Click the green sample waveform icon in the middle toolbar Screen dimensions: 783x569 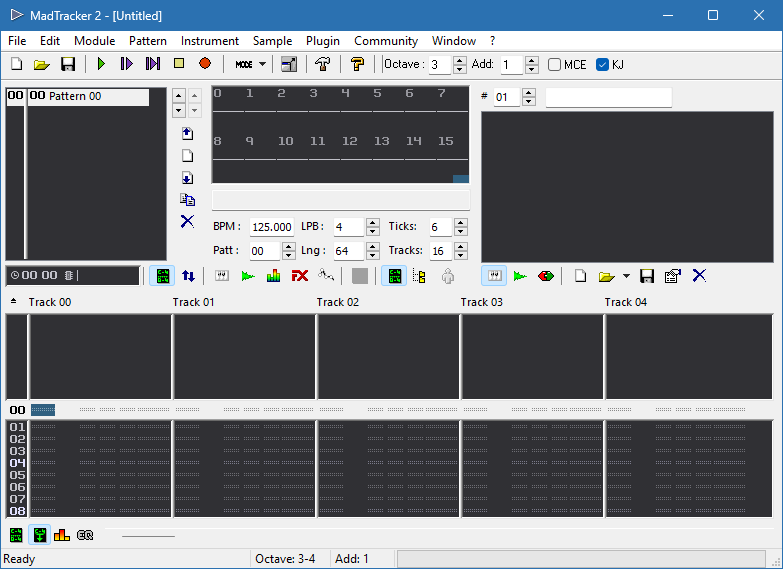[x=248, y=276]
